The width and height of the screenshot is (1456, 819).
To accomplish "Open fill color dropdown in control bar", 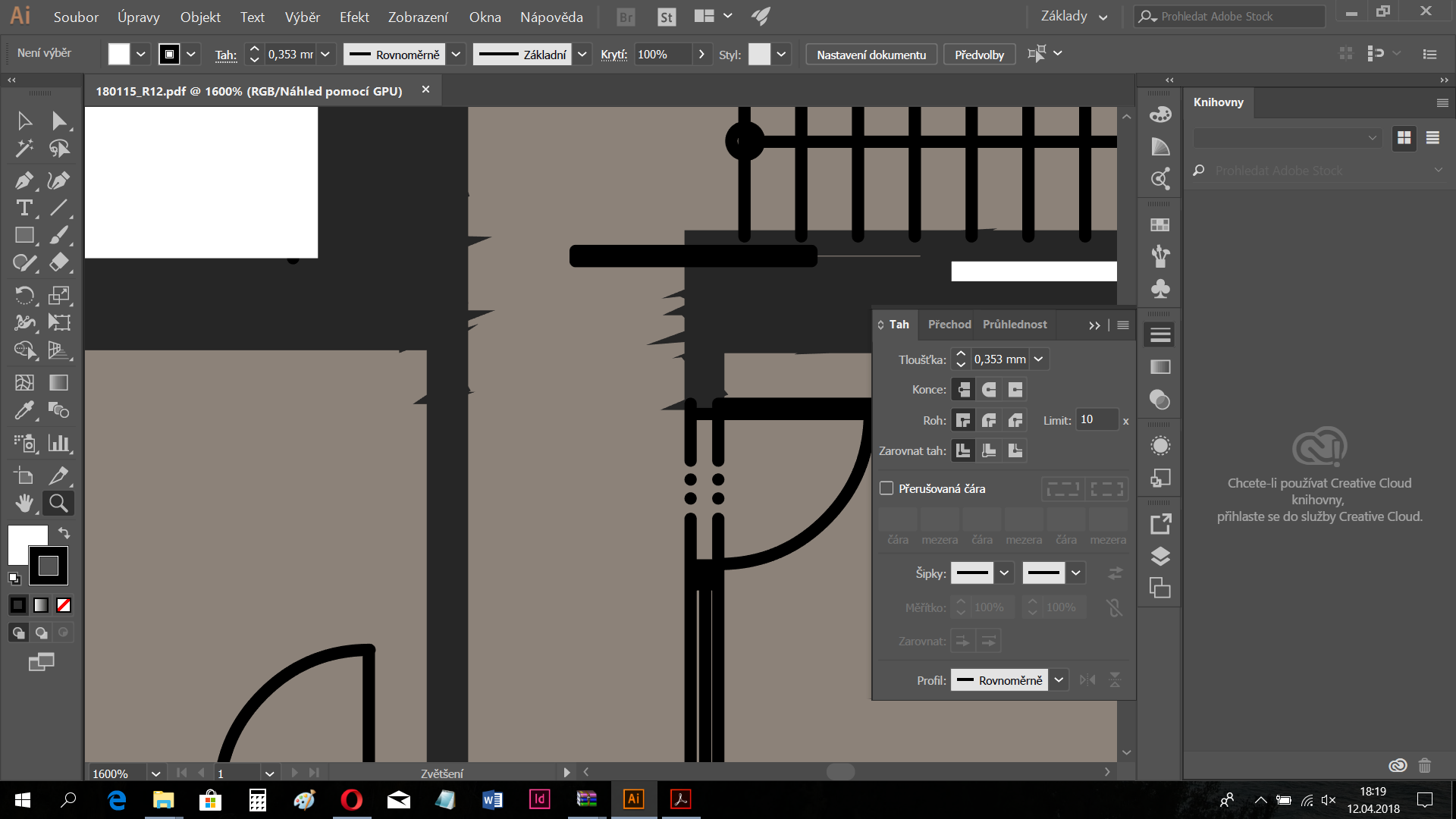I will [x=140, y=55].
